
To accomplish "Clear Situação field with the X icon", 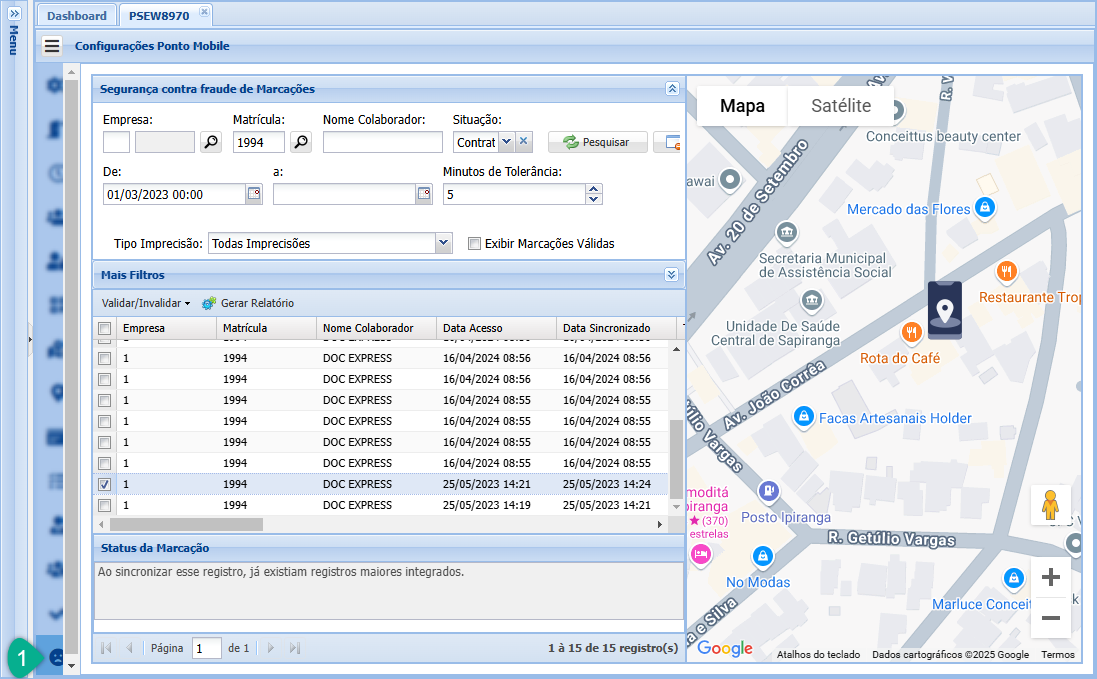I will point(524,142).
